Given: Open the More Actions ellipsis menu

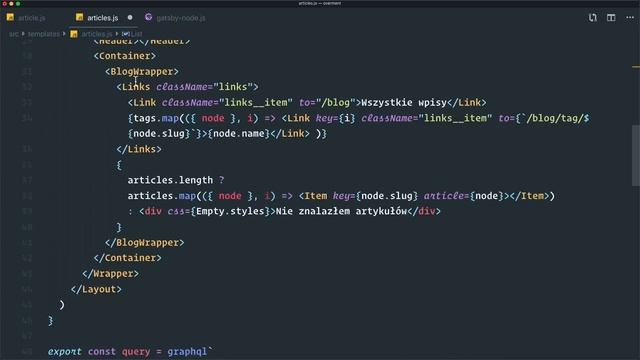Looking at the screenshot, I should click(x=630, y=18).
